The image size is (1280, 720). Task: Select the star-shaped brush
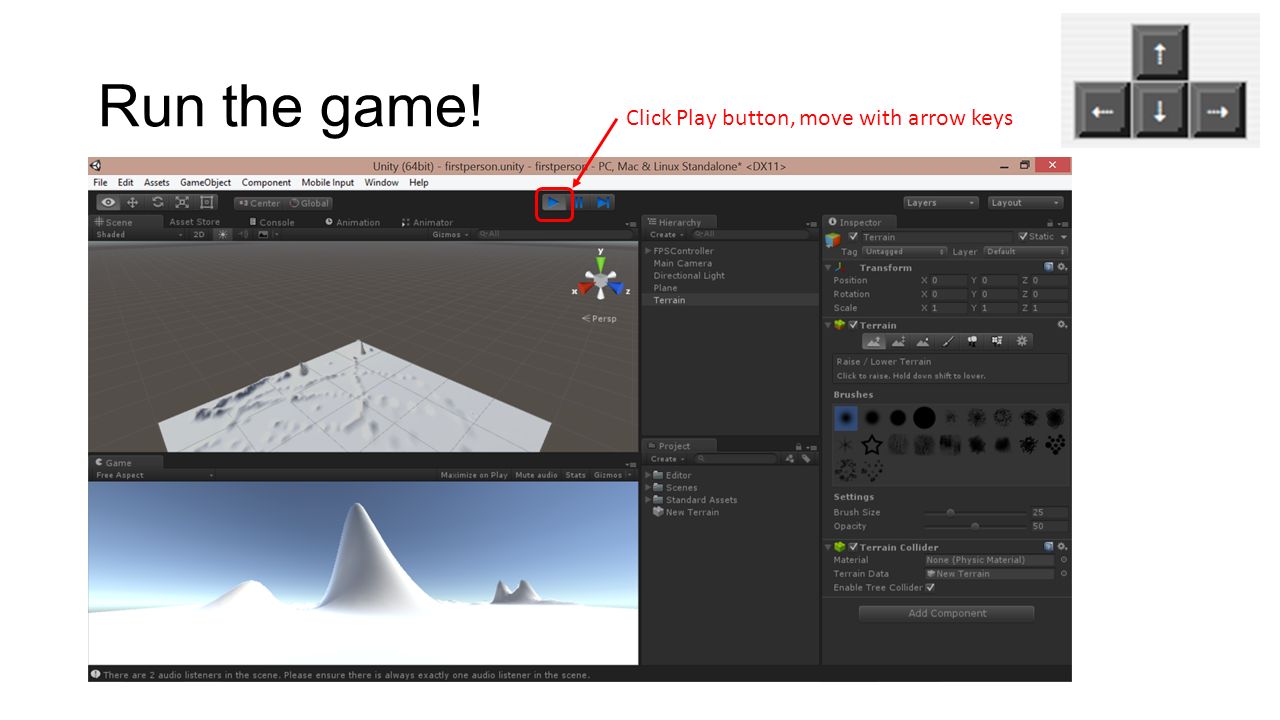coord(872,445)
